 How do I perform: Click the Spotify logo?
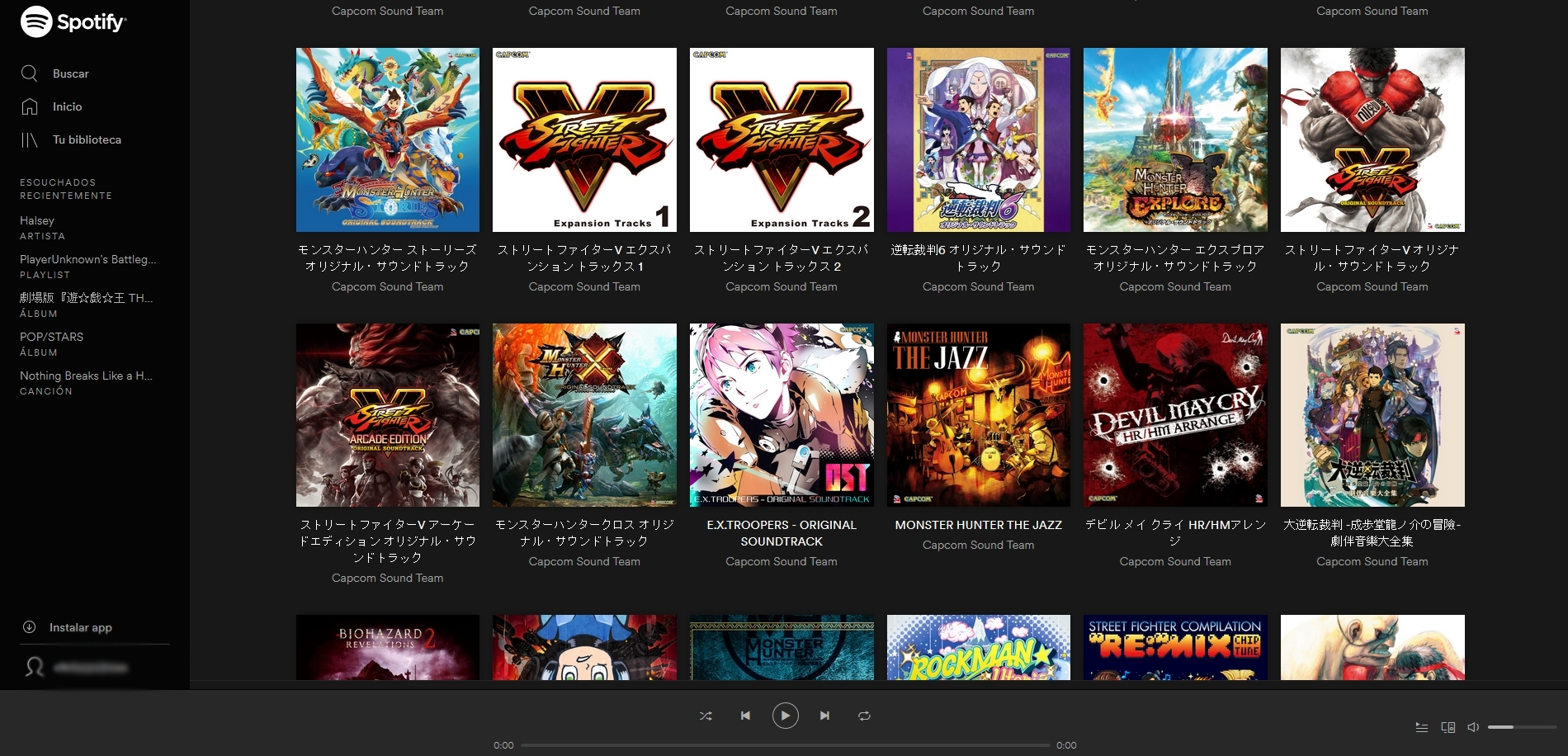click(73, 22)
